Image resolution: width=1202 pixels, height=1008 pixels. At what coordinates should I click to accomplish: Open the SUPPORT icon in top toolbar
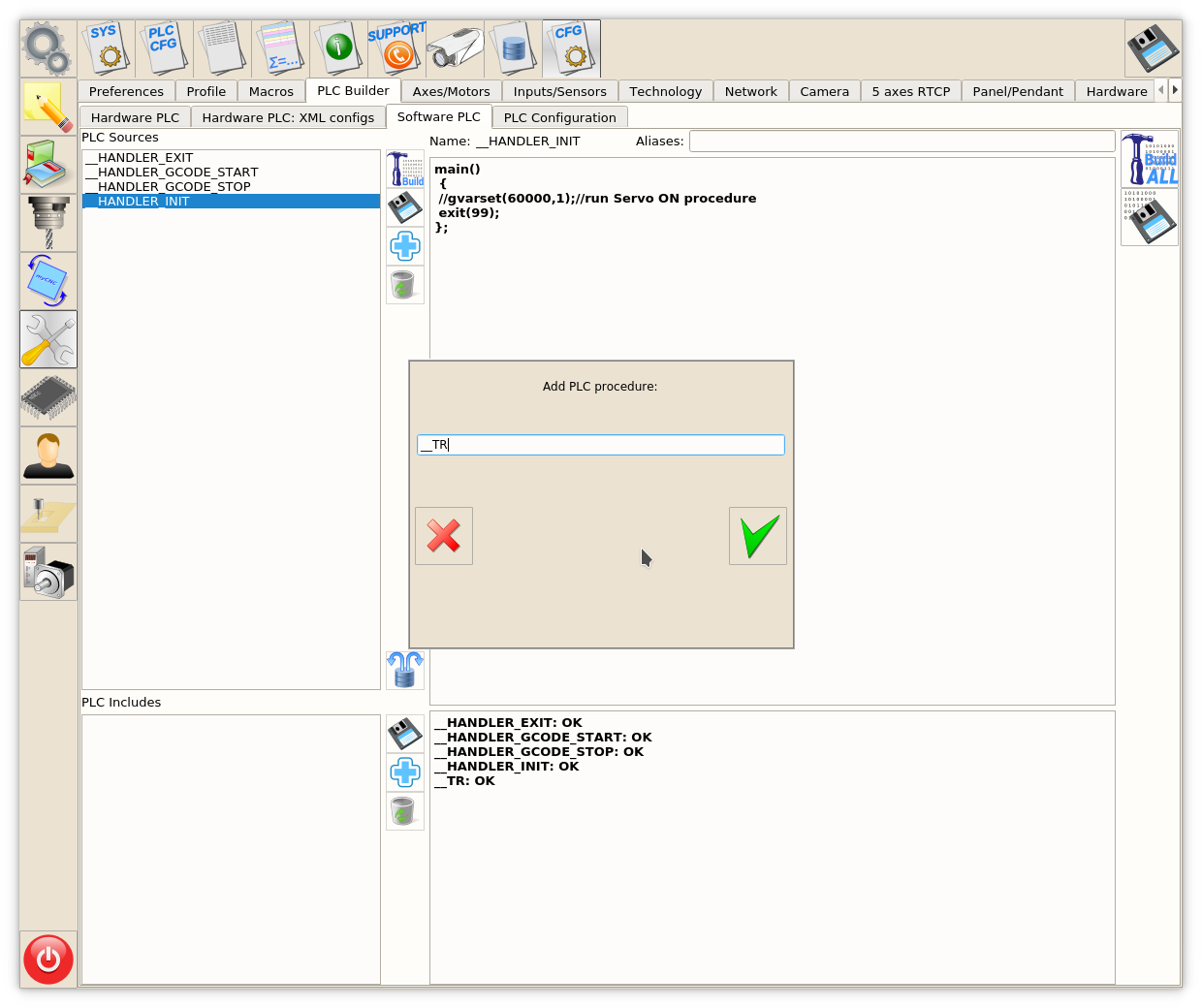(x=396, y=47)
